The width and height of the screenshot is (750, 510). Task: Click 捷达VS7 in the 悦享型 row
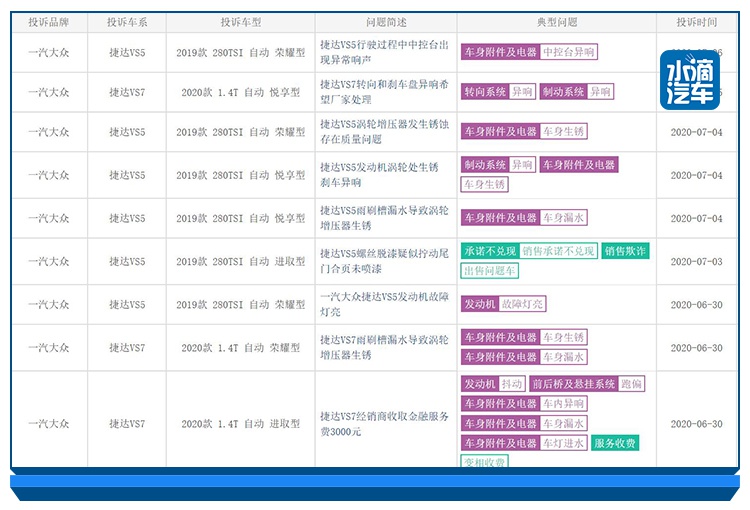[x=127, y=92]
